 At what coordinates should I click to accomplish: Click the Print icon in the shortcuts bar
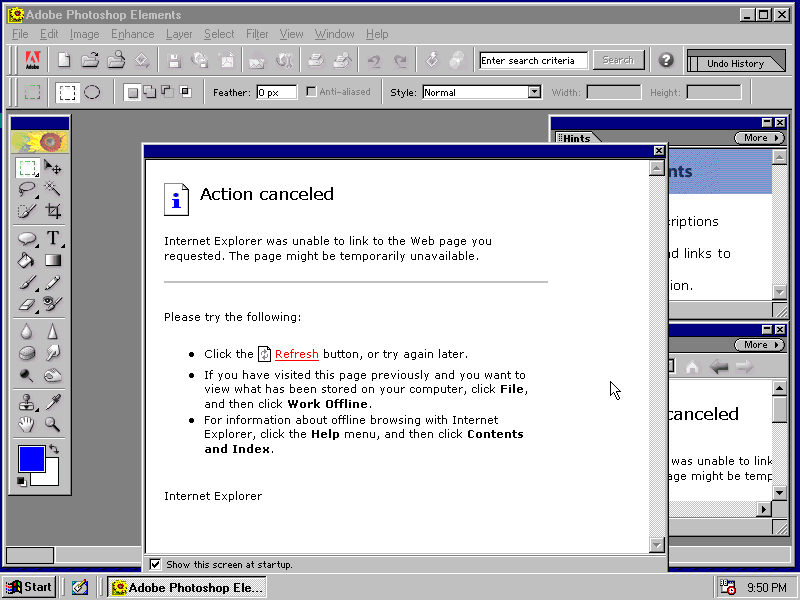coord(316,60)
